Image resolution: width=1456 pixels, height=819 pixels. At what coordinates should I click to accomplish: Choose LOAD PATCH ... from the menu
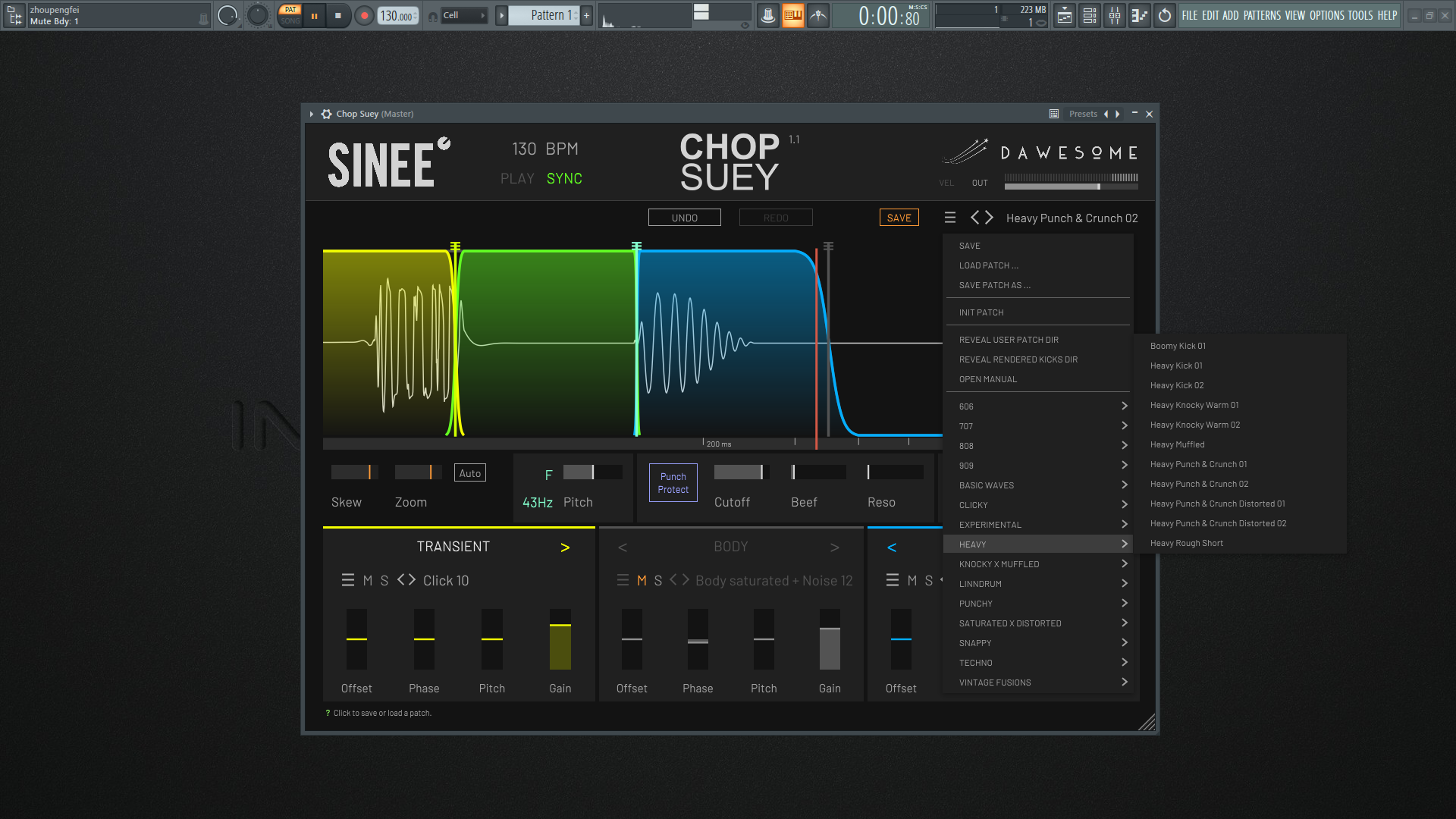tap(1037, 265)
